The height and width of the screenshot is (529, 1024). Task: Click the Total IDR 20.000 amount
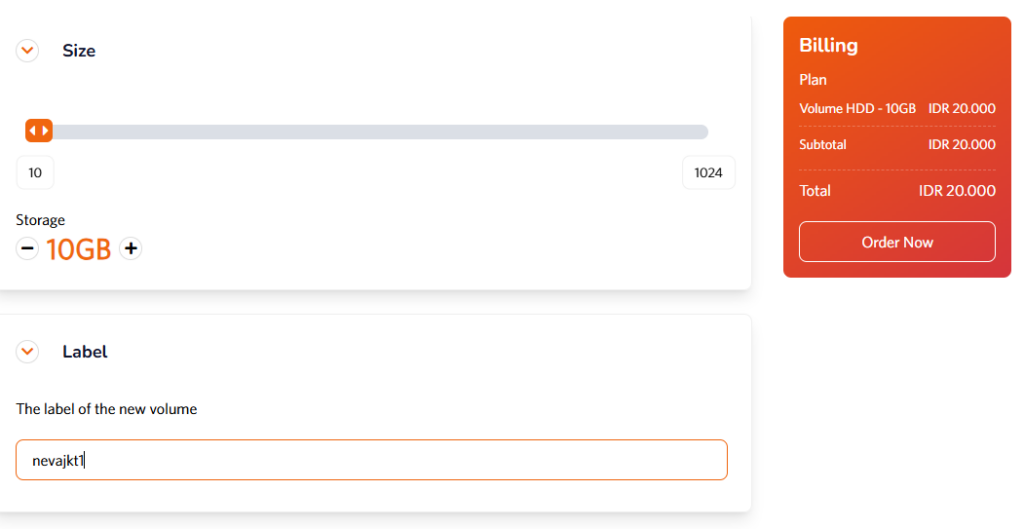coord(957,191)
